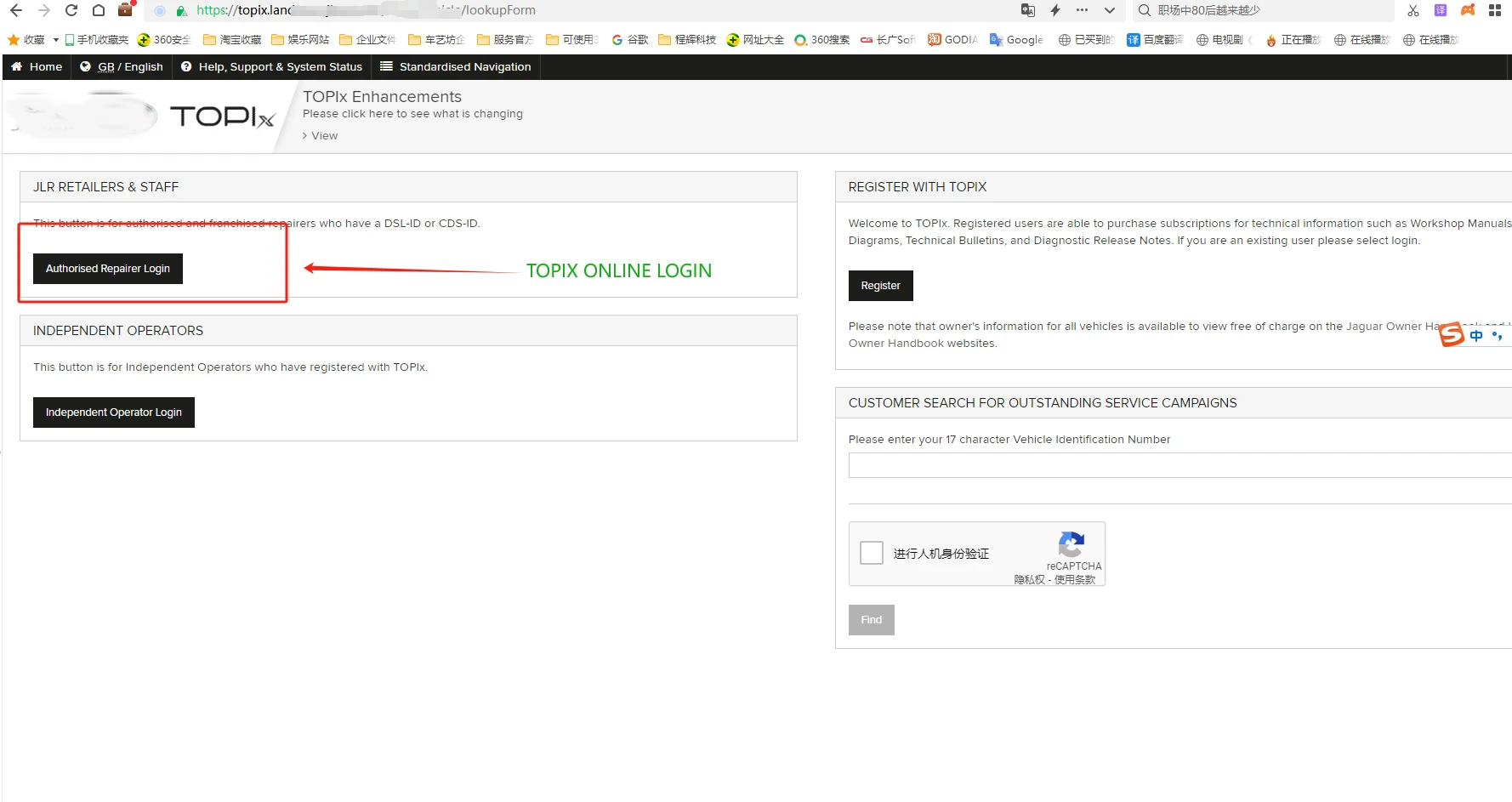The height and width of the screenshot is (802, 1512).
Task: Click the Authorised Repairer Login button
Action: (108, 269)
